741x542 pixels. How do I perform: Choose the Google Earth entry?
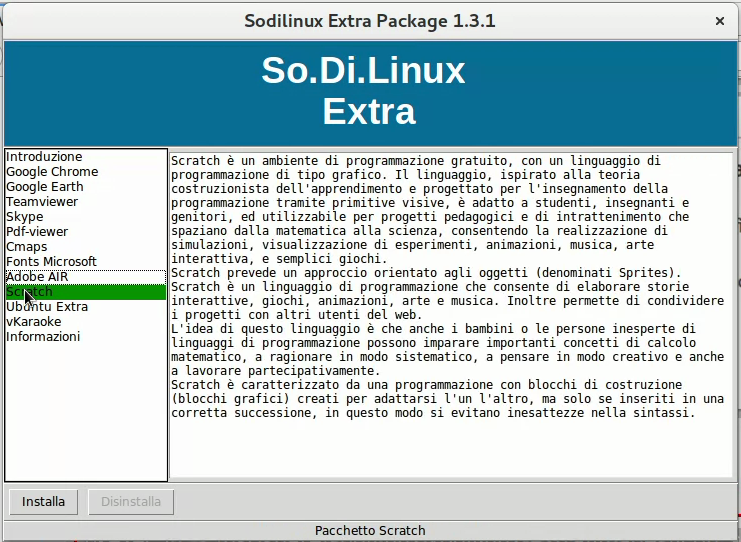[46, 187]
